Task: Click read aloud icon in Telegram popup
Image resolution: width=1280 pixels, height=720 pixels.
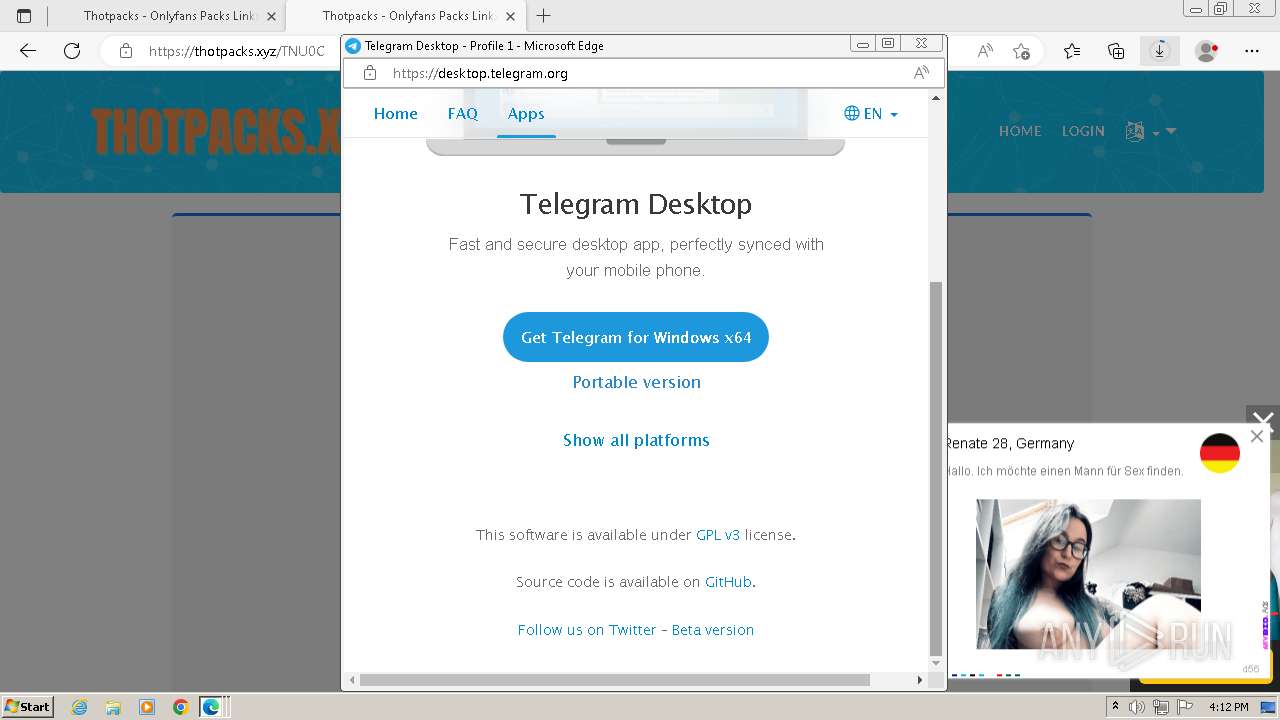Action: tap(921, 73)
